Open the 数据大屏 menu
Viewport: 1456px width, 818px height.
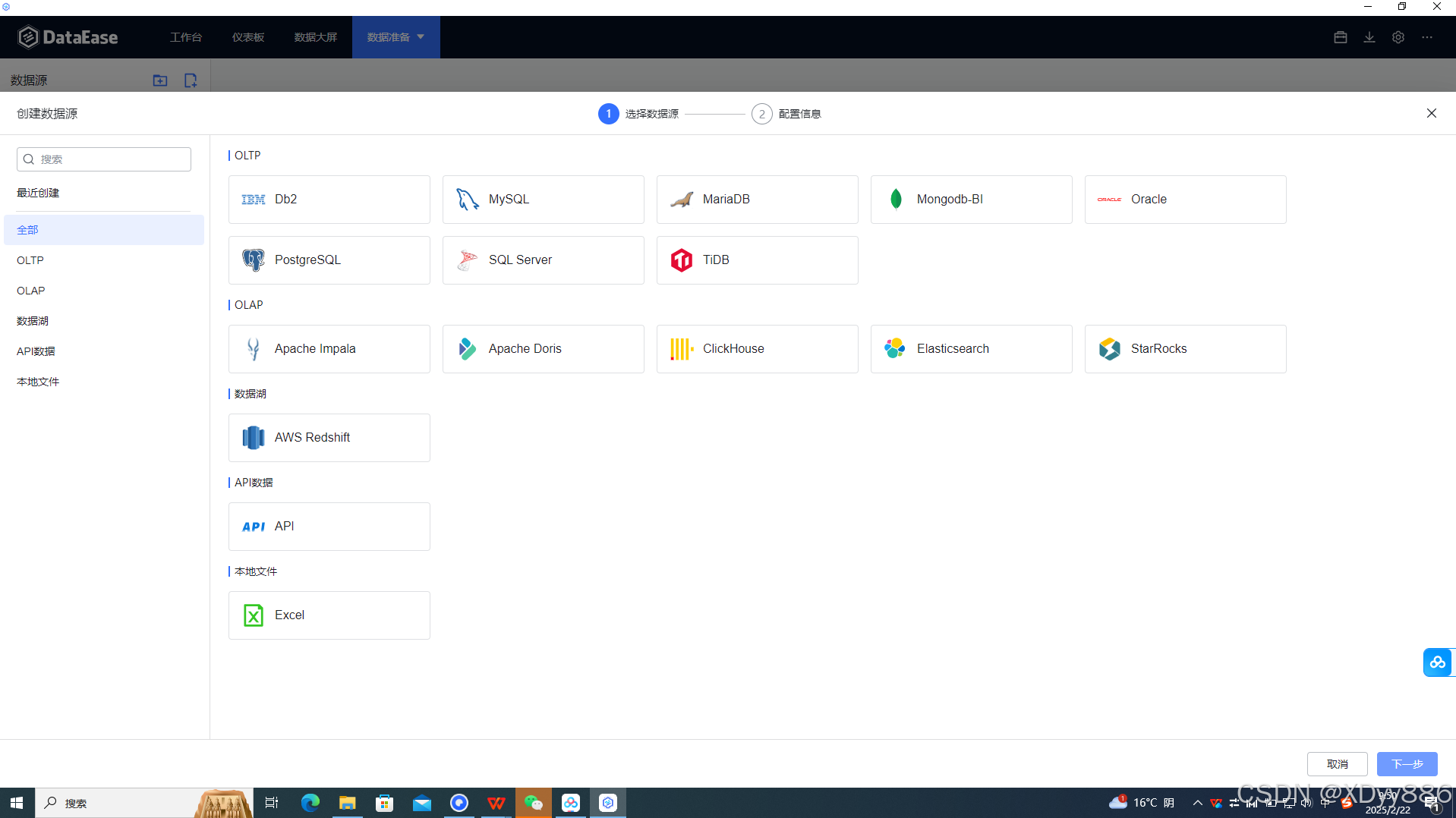(x=316, y=37)
